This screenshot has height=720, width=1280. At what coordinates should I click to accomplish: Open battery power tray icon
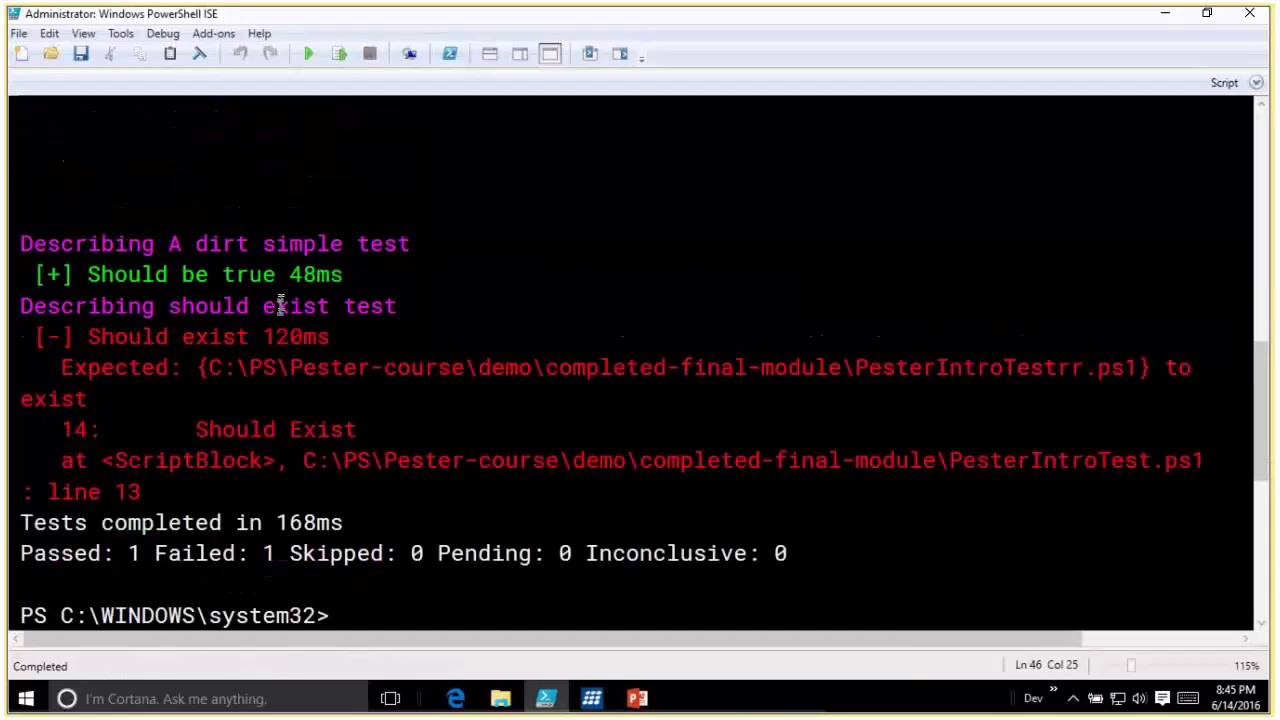click(x=1096, y=698)
